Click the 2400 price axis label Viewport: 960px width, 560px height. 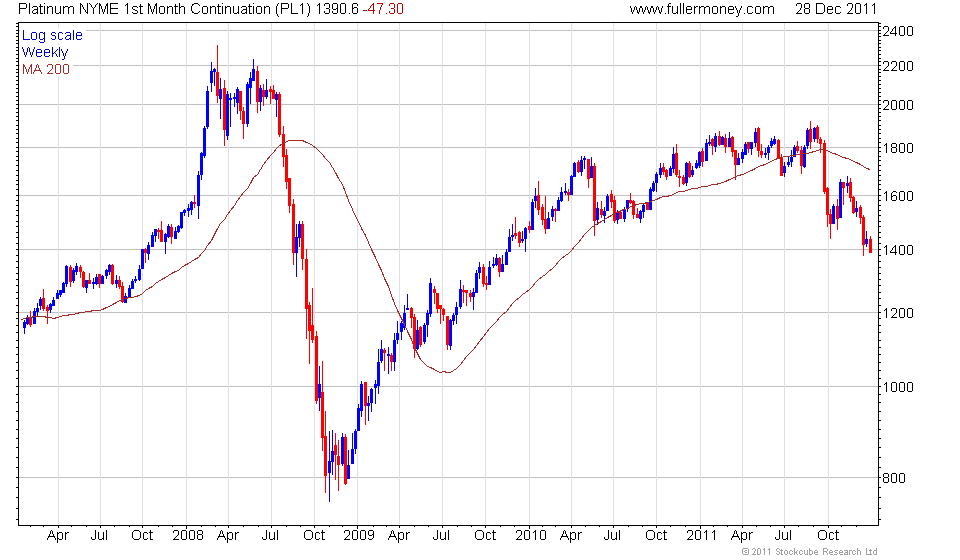(898, 31)
